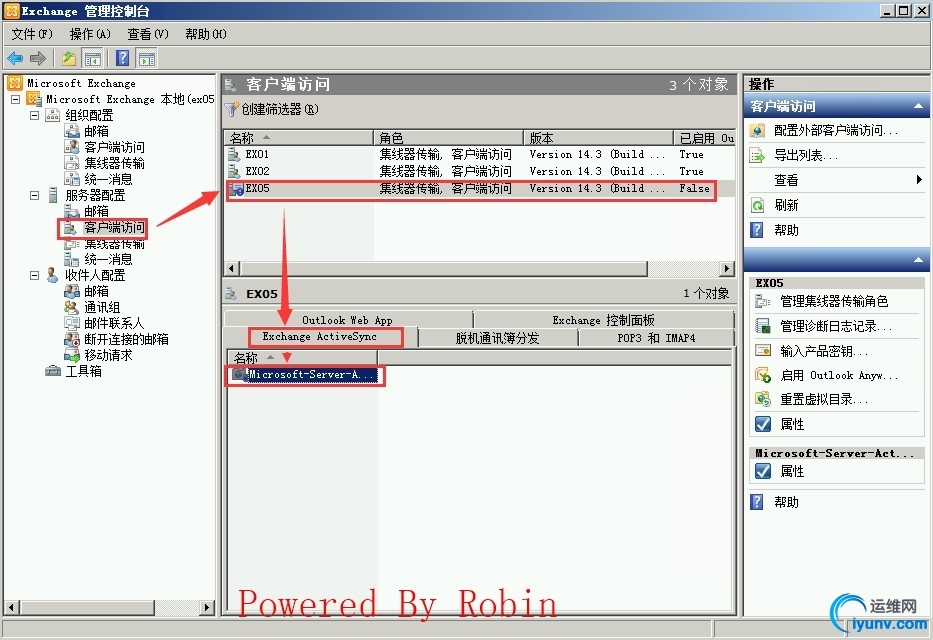The width and height of the screenshot is (933, 640).
Task: Select 移动请求 tree item
Action: click(108, 355)
